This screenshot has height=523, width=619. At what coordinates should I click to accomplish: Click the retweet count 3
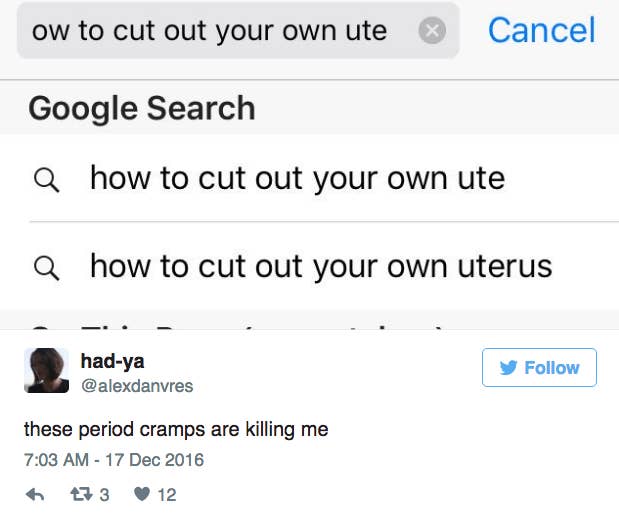click(x=104, y=495)
